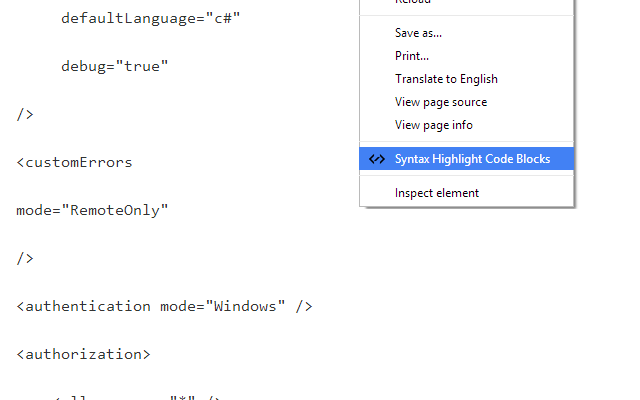
Task: Choose Save as... from context menu
Action: click(418, 33)
